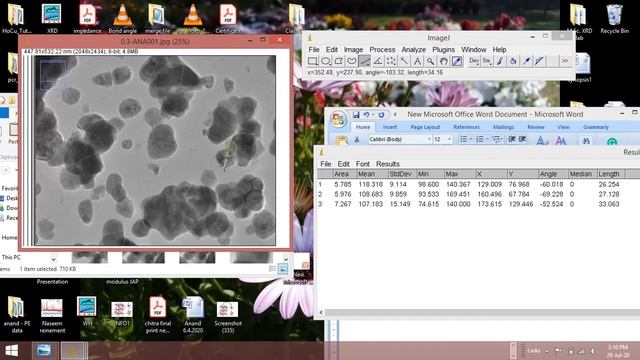Select the Hand scrolling tool in ImageJ
Screen dimensions: 640x360
tap(443, 61)
